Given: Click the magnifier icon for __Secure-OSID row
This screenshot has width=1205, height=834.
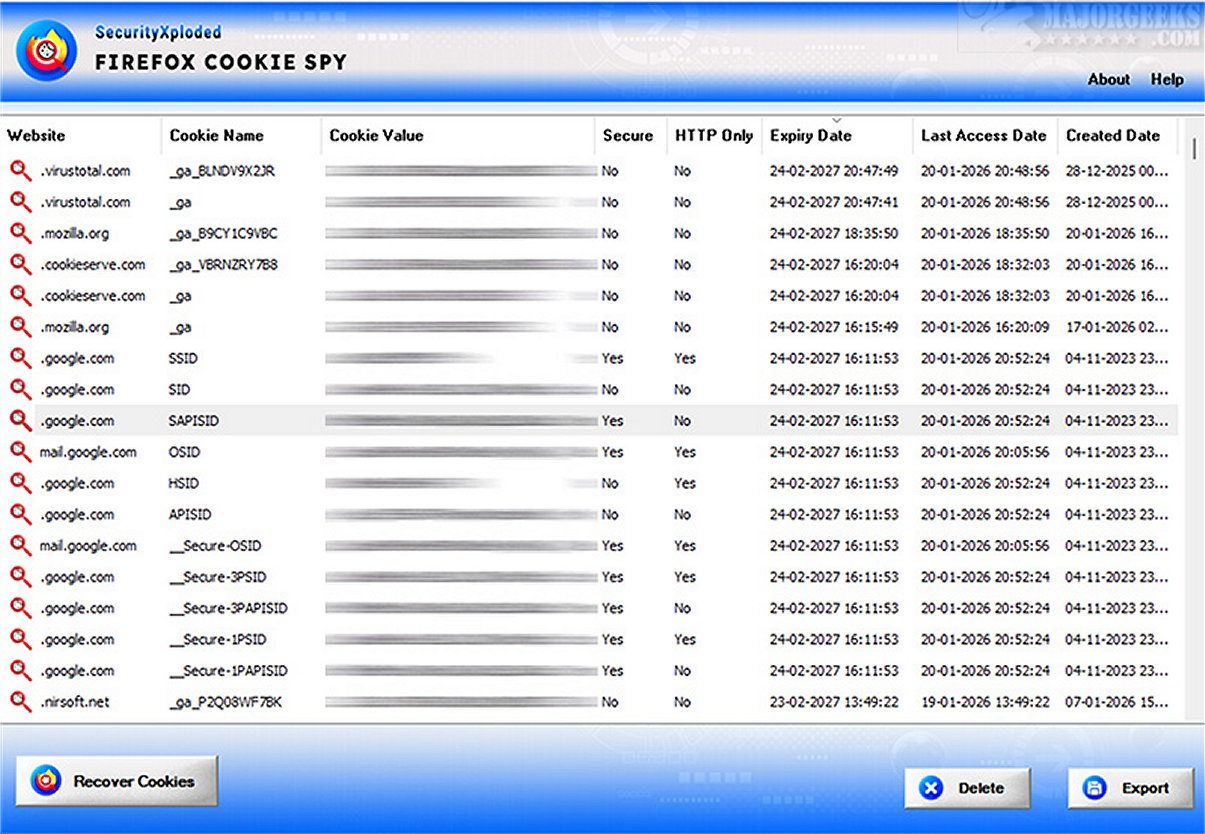Looking at the screenshot, I should pyautogui.click(x=20, y=546).
